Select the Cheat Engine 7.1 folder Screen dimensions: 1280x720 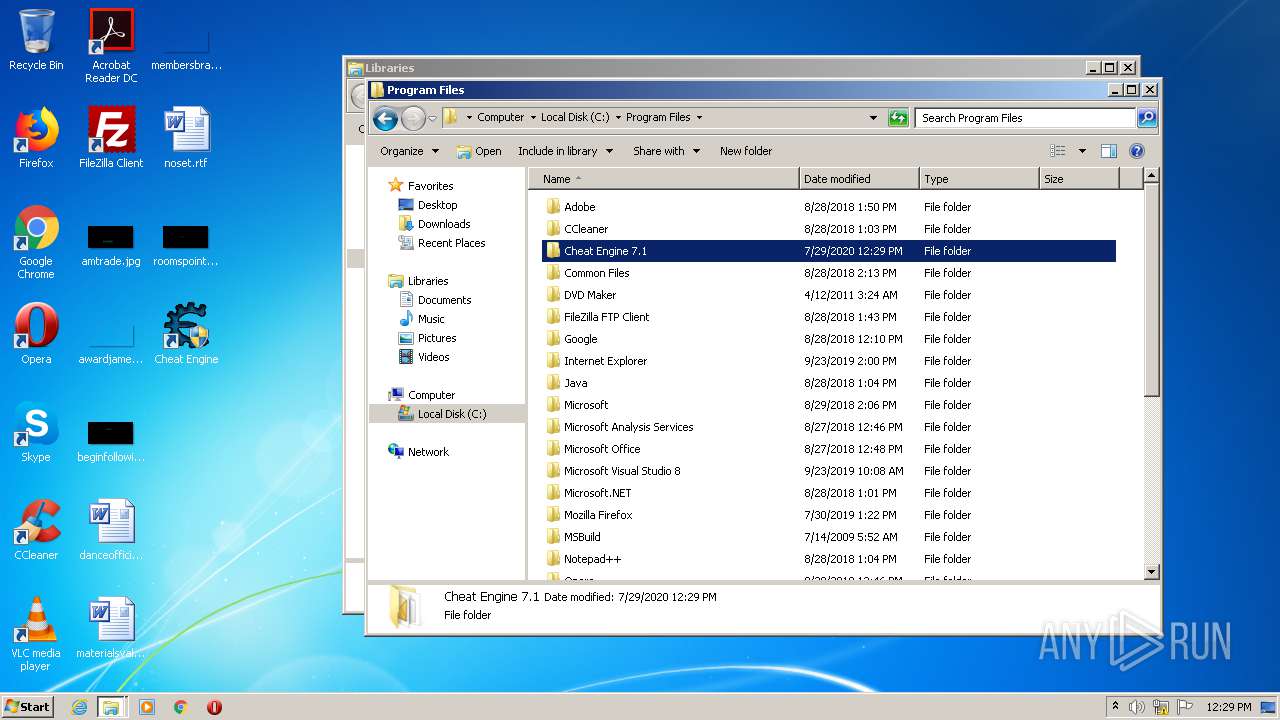pyautogui.click(x=829, y=251)
